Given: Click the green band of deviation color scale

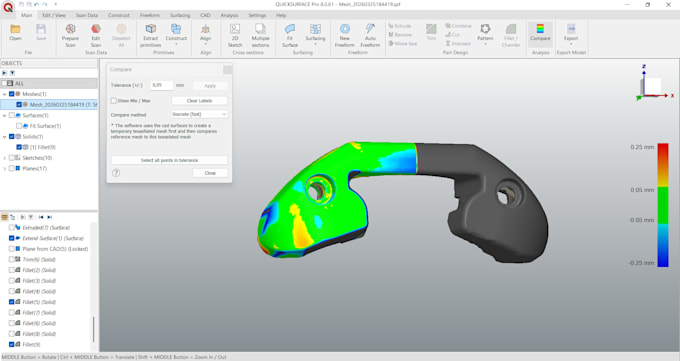Looking at the screenshot, I should pyautogui.click(x=663, y=205).
